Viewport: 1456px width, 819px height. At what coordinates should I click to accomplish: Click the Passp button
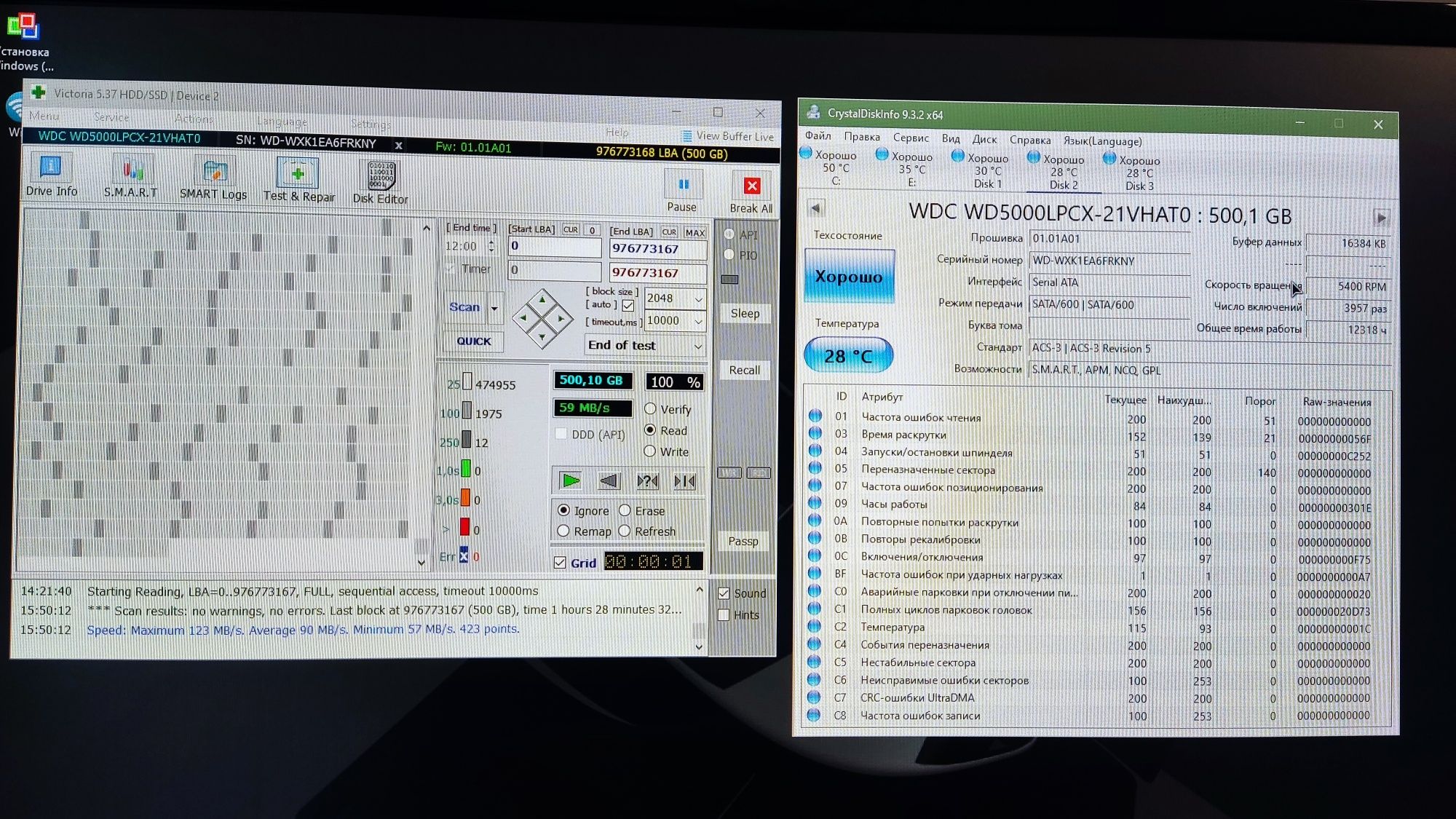click(743, 541)
